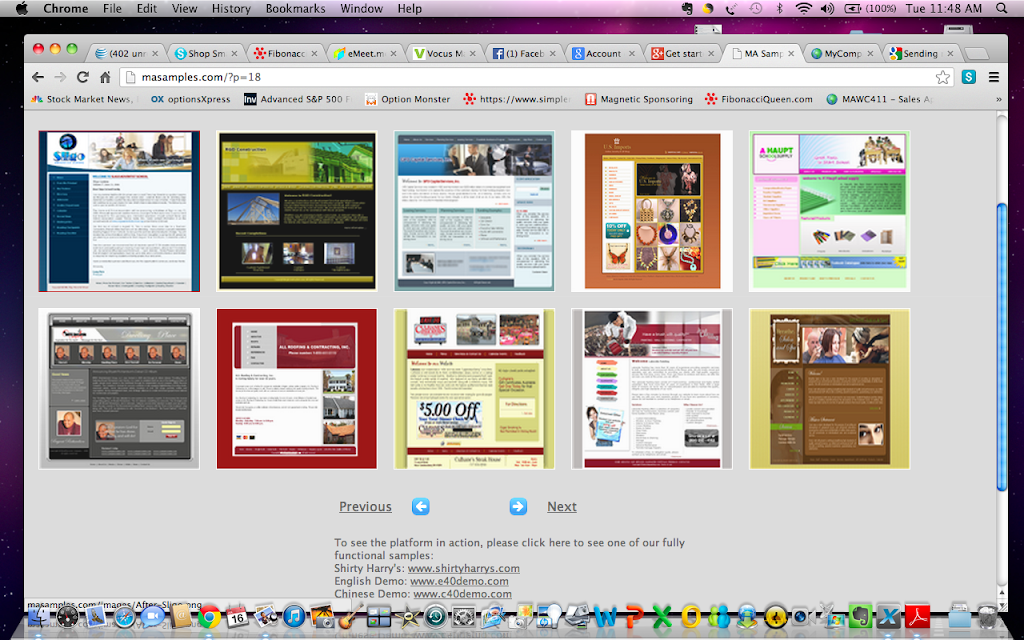Switch to the Sending tab
The height and width of the screenshot is (640, 1024).
(x=920, y=54)
